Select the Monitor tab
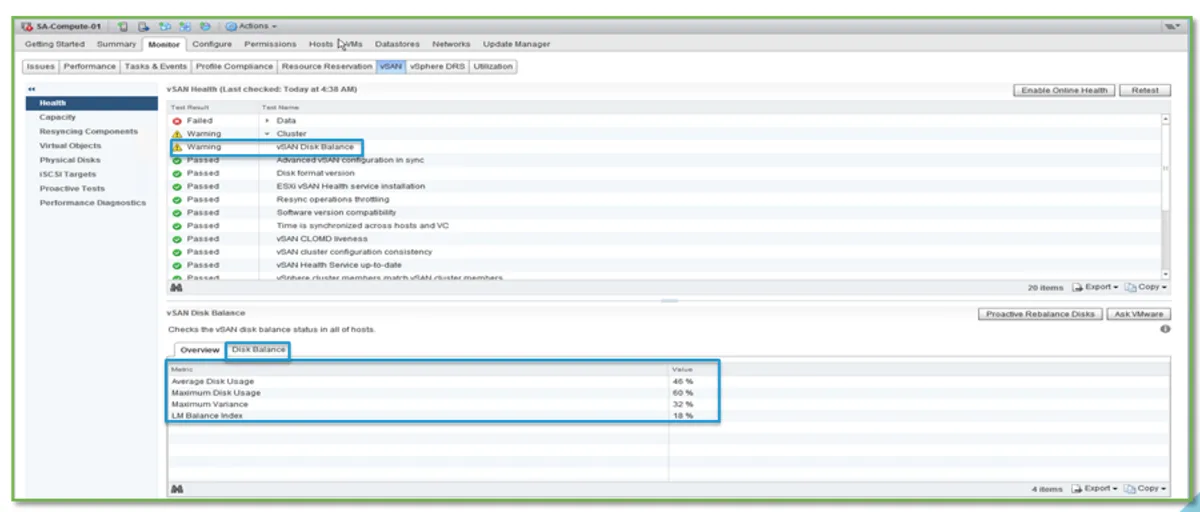The image size is (1200, 512). 163,44
